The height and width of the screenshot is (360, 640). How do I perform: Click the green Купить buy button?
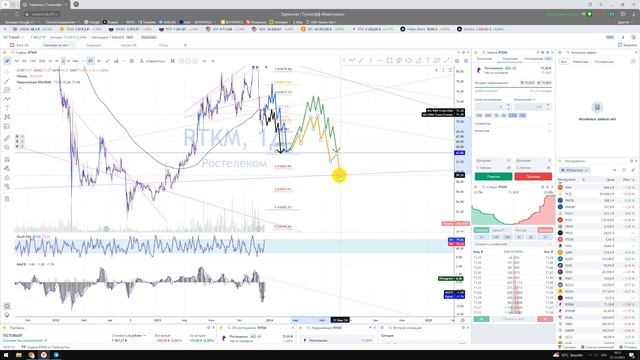(x=493, y=176)
